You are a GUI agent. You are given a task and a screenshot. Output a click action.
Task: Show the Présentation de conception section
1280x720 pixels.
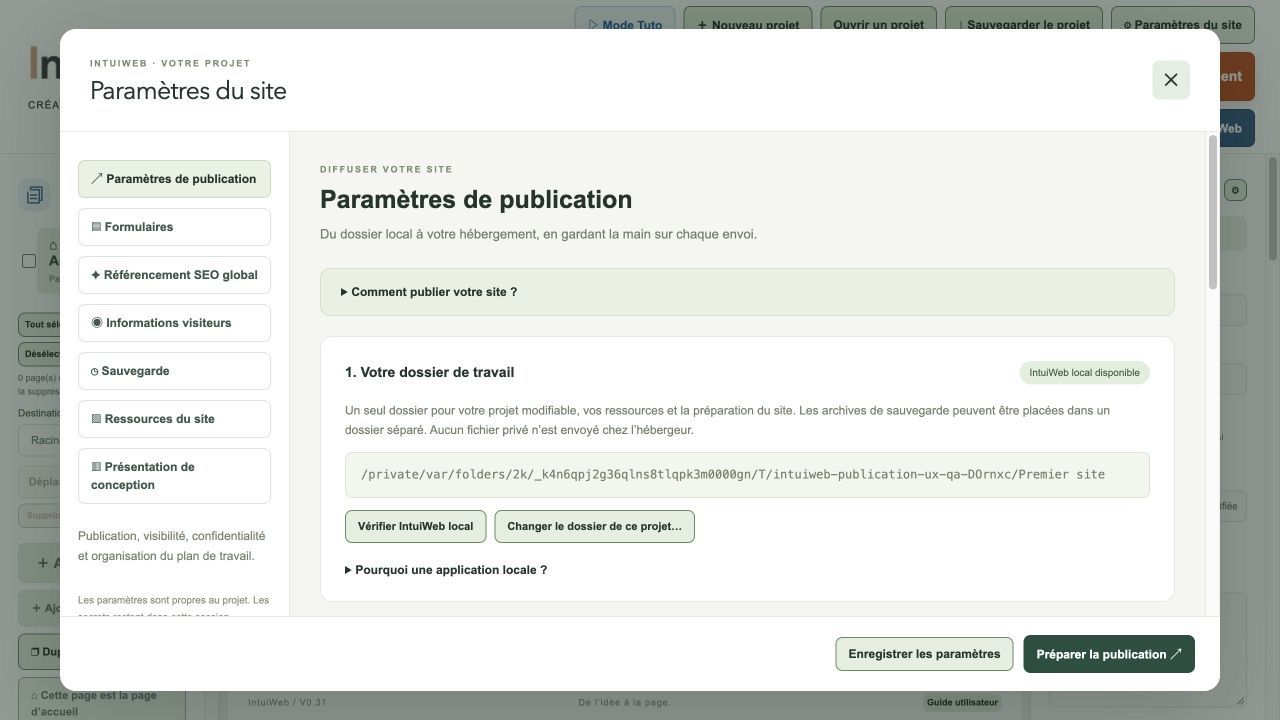pos(174,476)
